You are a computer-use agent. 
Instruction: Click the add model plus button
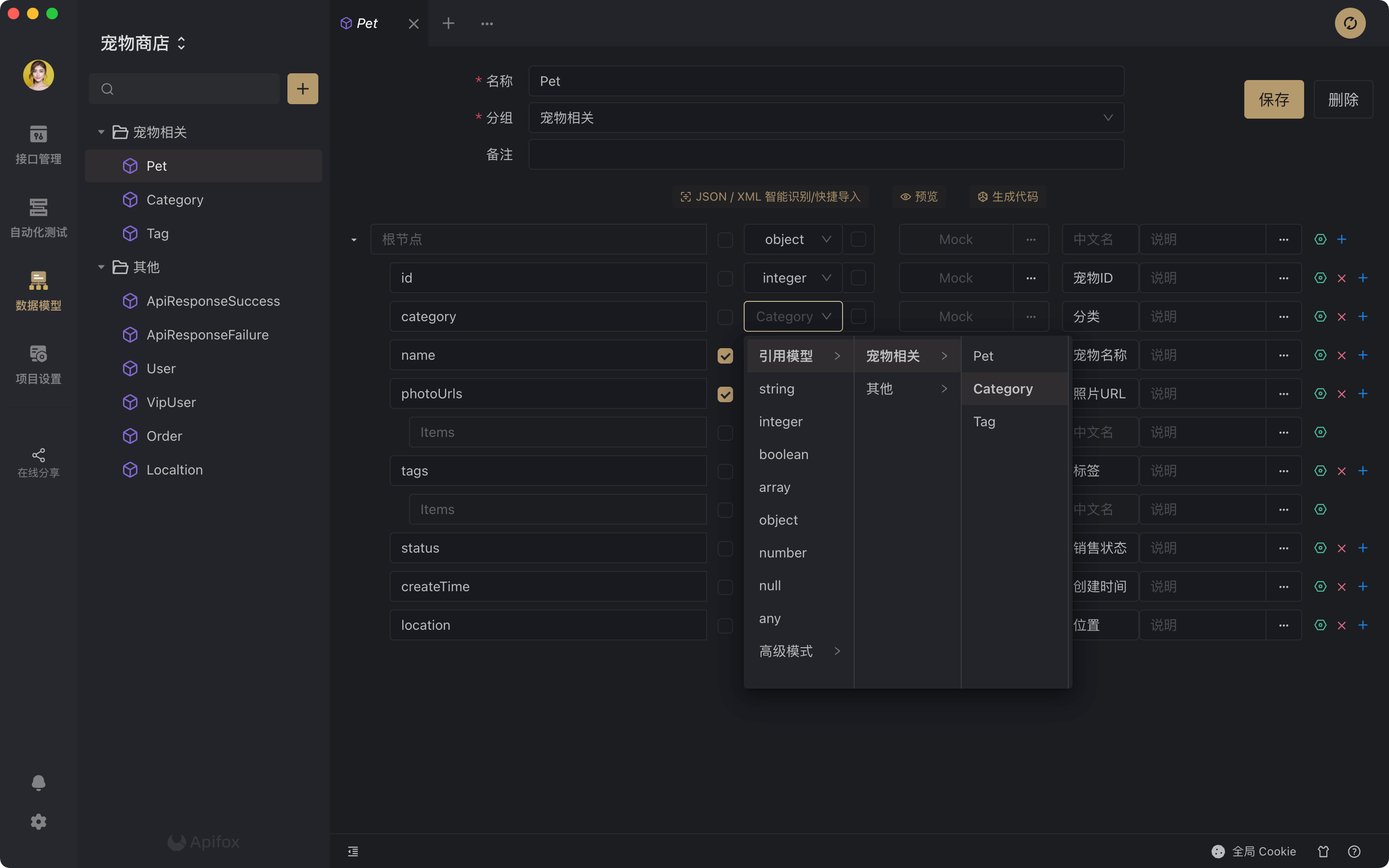302,89
